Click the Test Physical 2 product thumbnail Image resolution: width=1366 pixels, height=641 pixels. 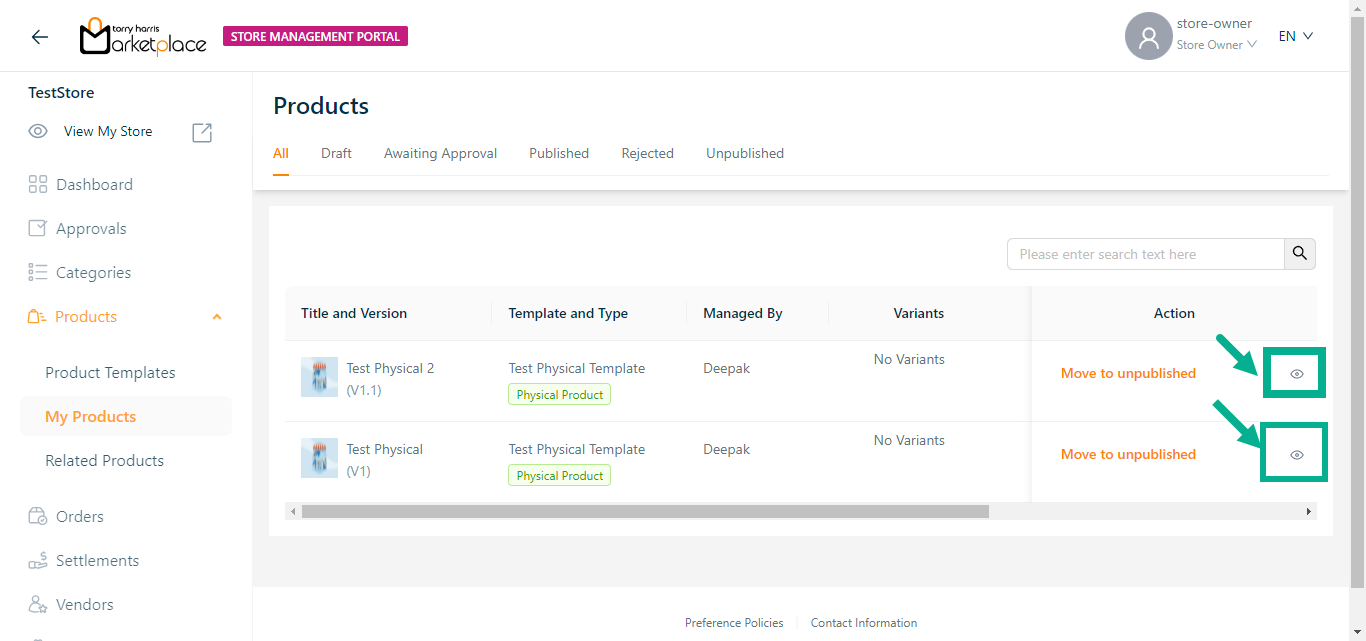(x=319, y=378)
